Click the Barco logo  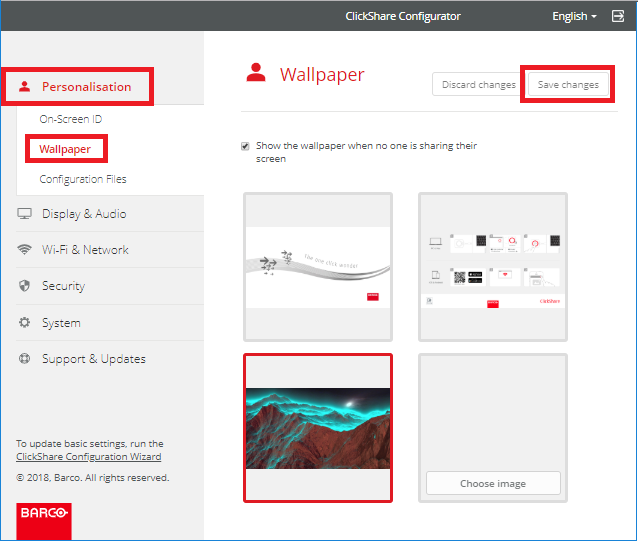44,521
